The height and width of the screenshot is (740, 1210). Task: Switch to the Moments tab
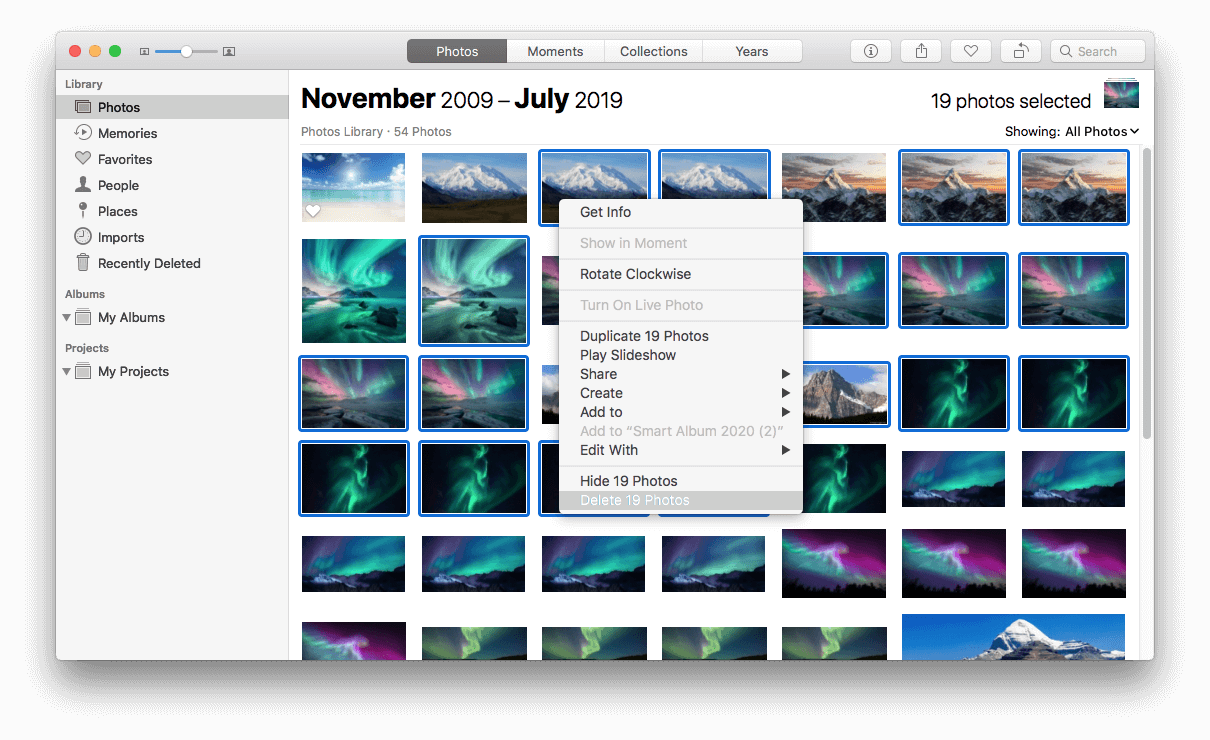coord(555,51)
